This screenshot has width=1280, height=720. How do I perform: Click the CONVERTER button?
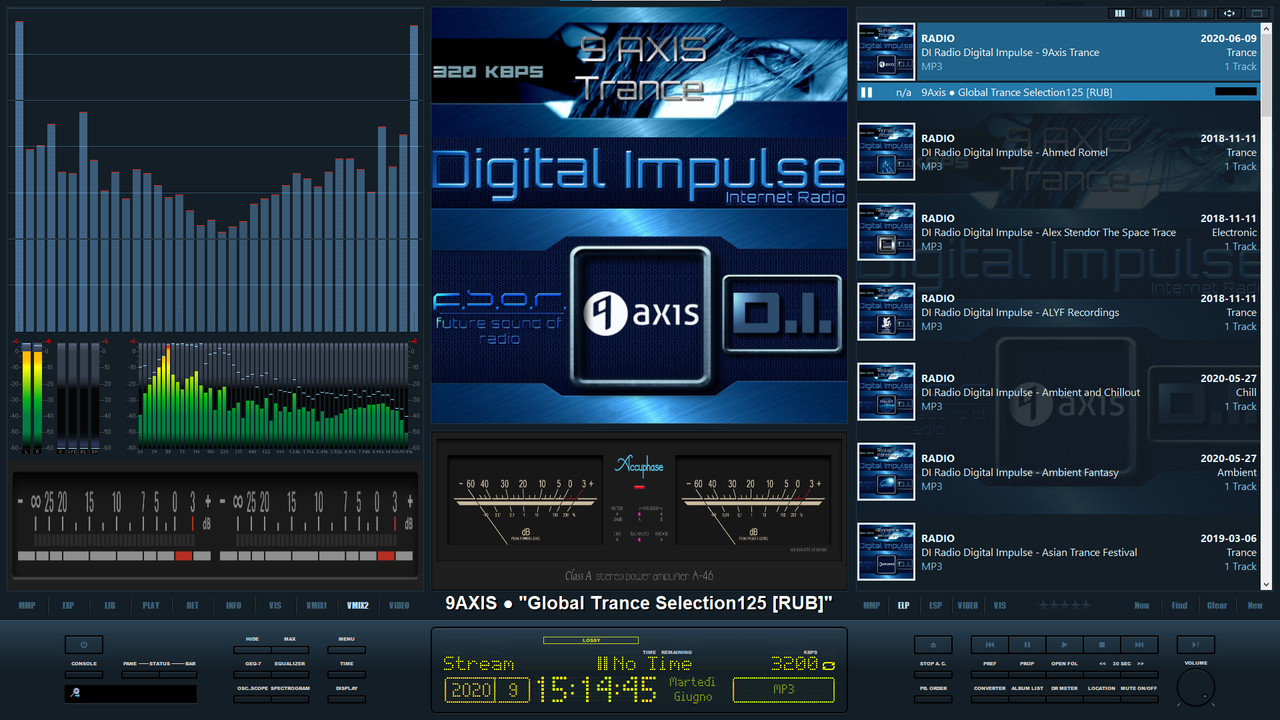pyautogui.click(x=990, y=699)
